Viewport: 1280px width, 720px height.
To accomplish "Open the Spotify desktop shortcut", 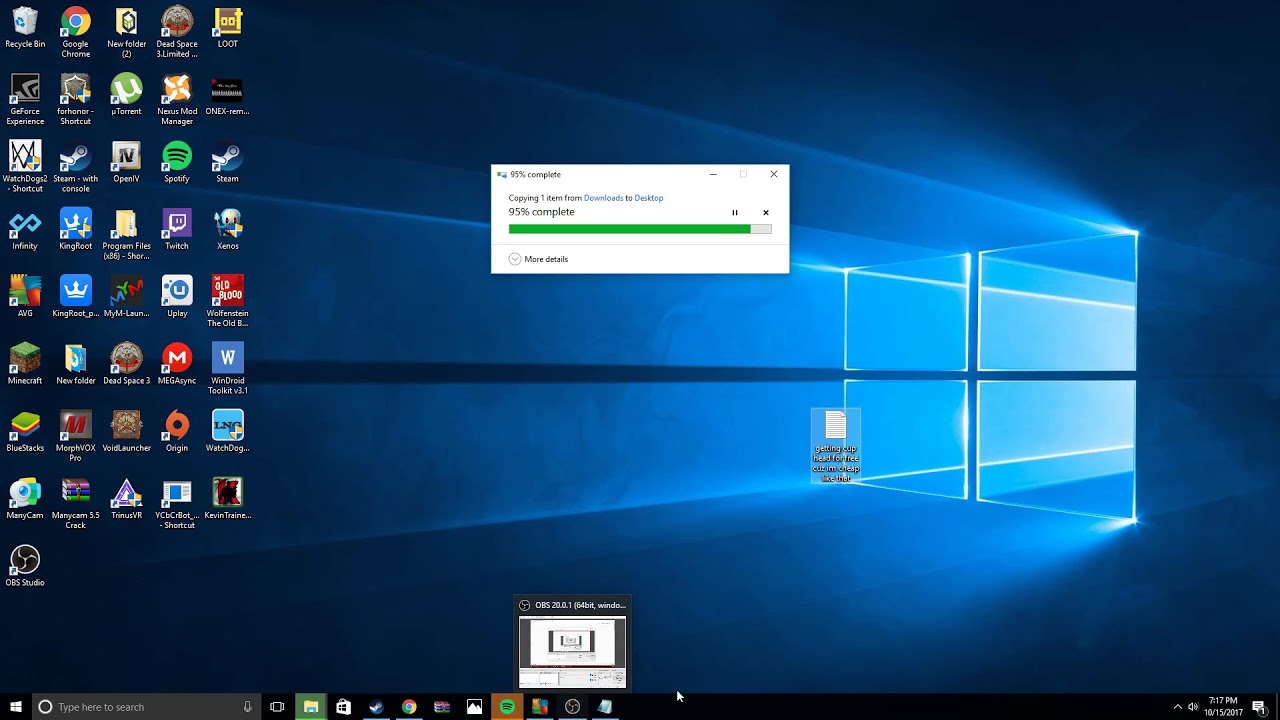I will click(x=177, y=158).
